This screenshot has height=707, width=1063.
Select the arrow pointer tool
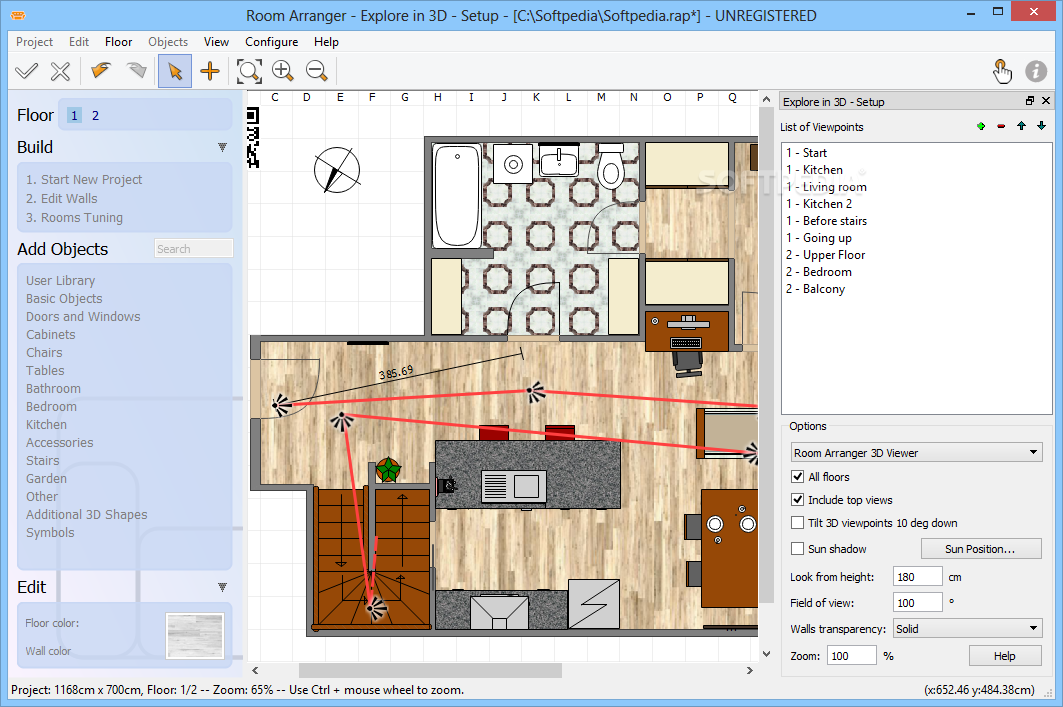tap(175, 71)
